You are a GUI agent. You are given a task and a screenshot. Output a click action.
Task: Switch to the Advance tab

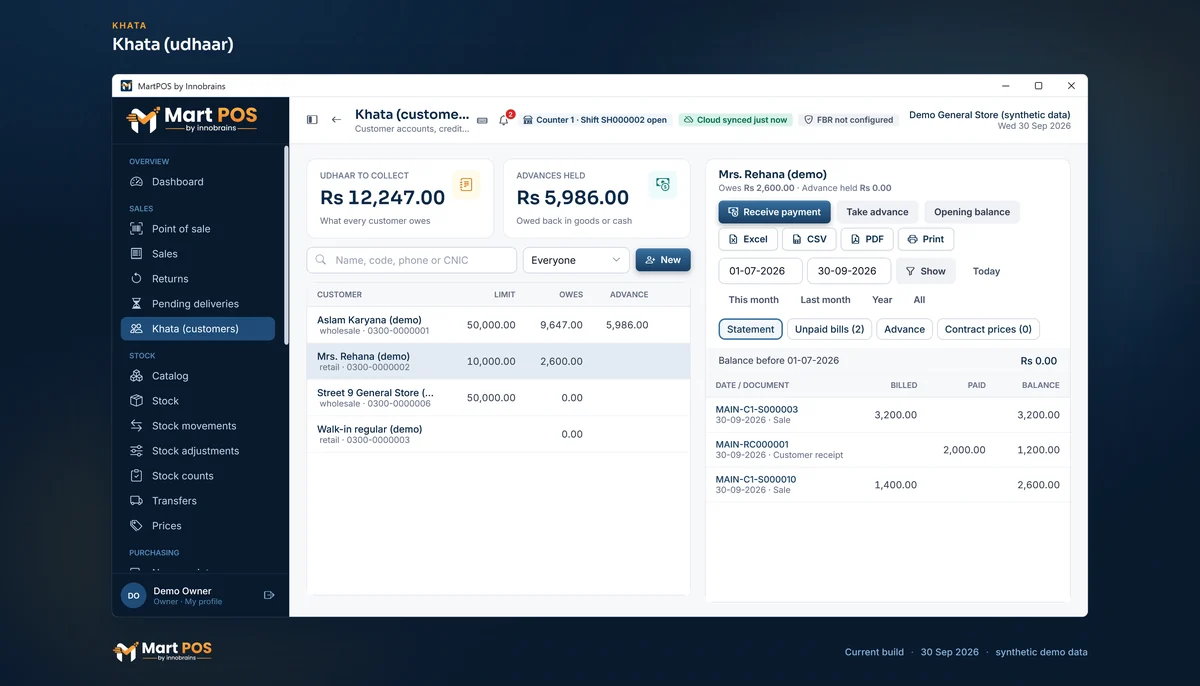905,329
